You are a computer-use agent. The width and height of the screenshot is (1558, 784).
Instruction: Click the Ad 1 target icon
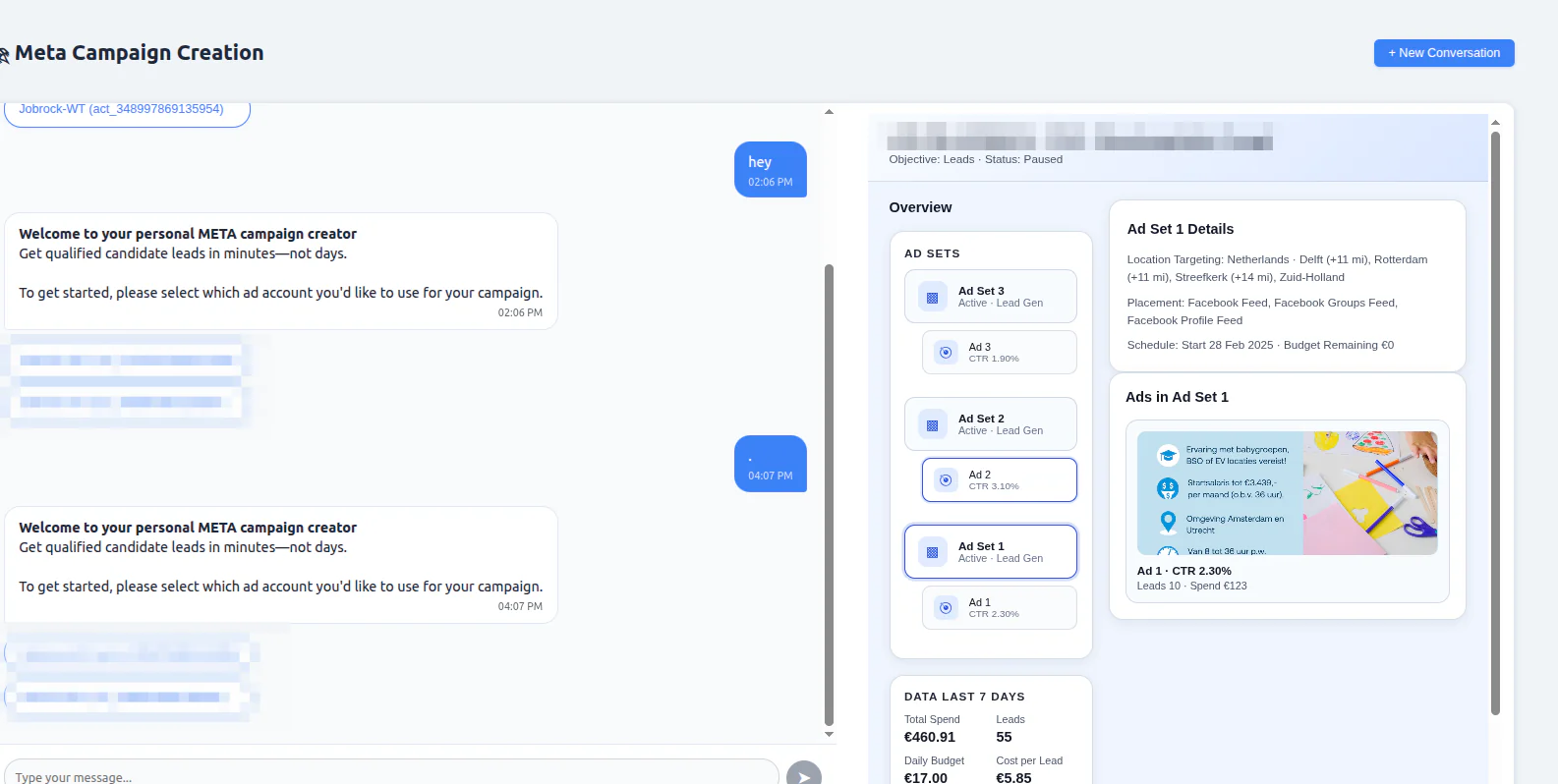coord(946,608)
